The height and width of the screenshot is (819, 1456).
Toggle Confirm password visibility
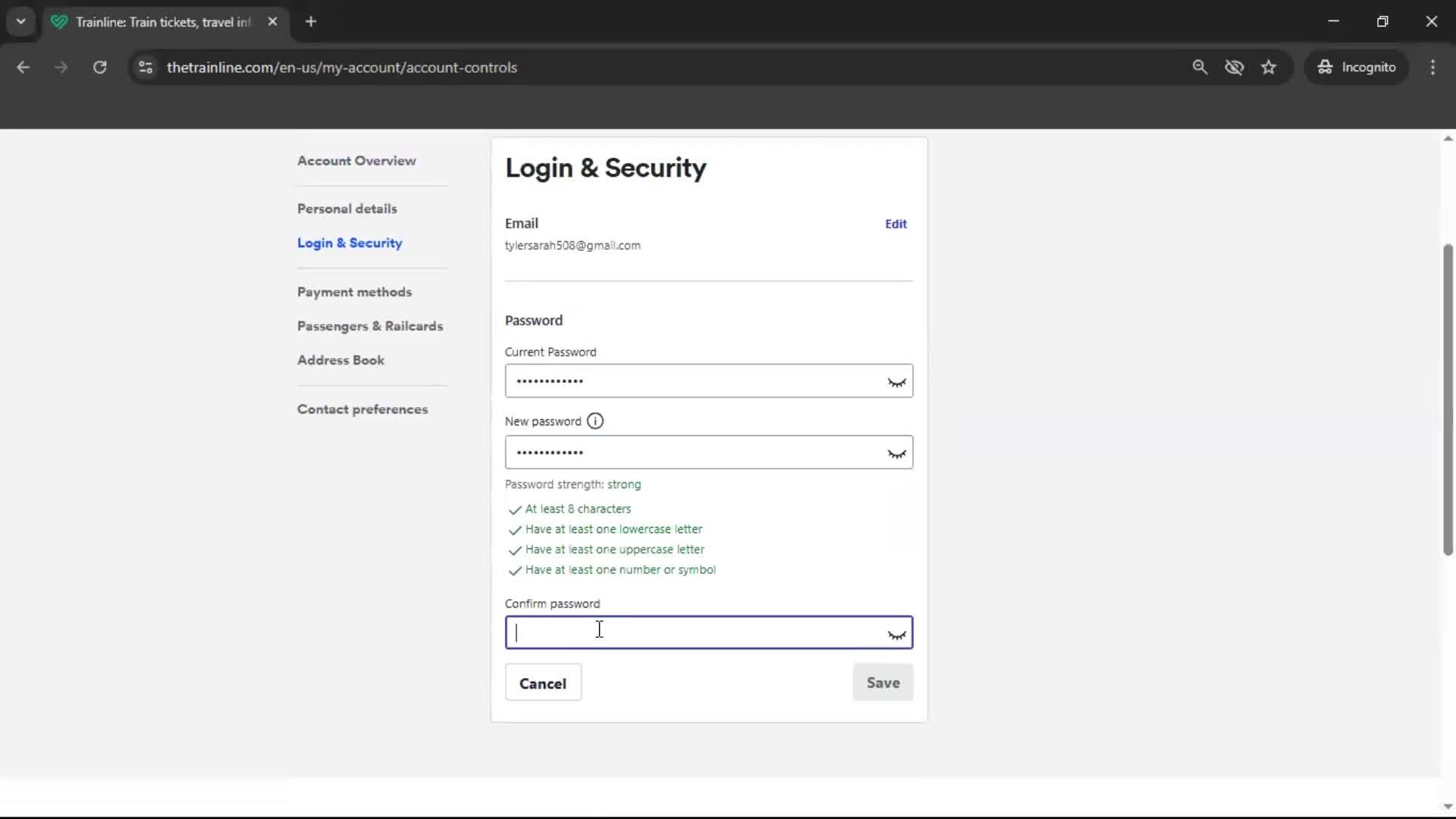click(896, 634)
